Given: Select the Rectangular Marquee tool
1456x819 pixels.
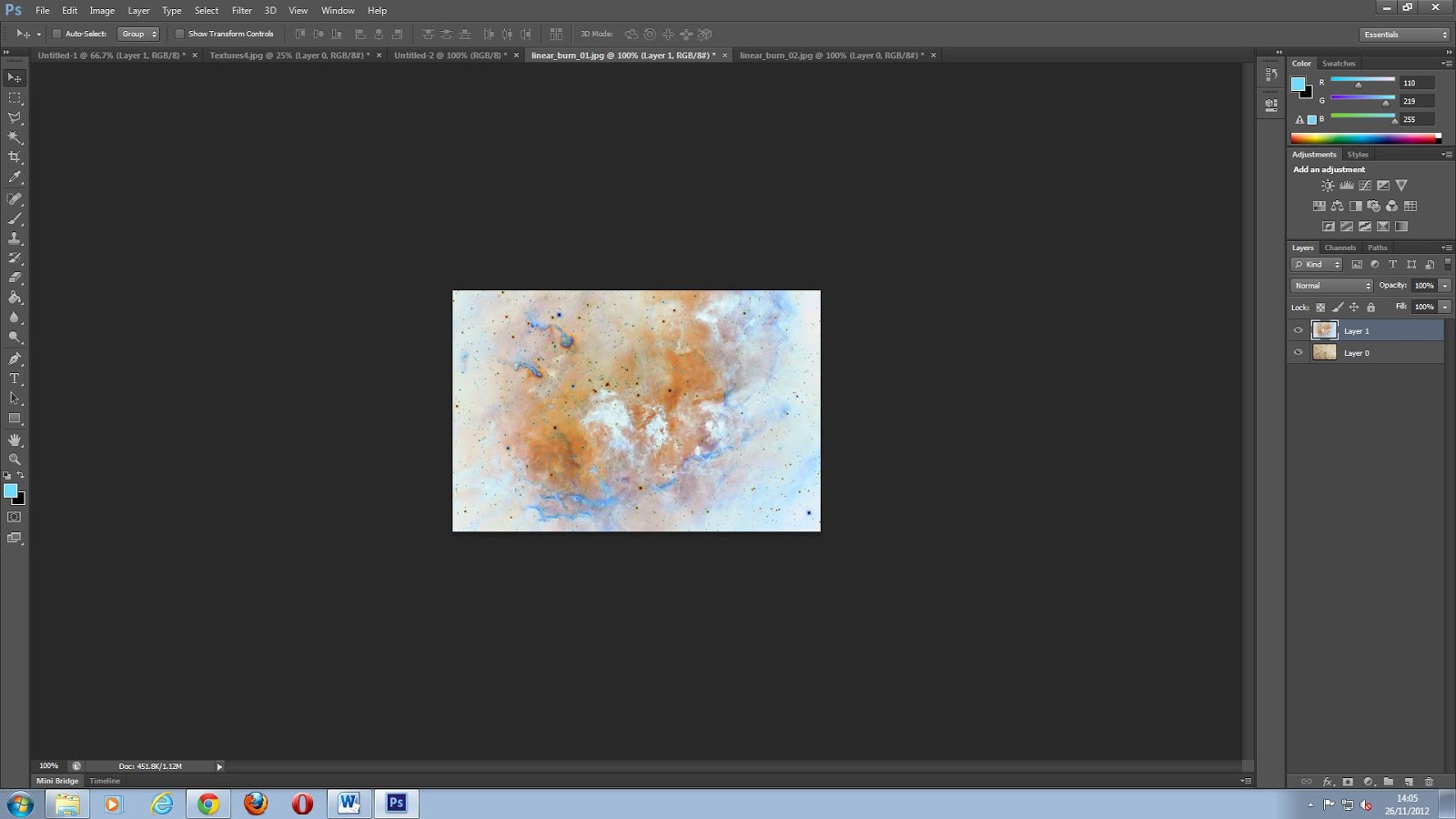Looking at the screenshot, I should coord(15,97).
